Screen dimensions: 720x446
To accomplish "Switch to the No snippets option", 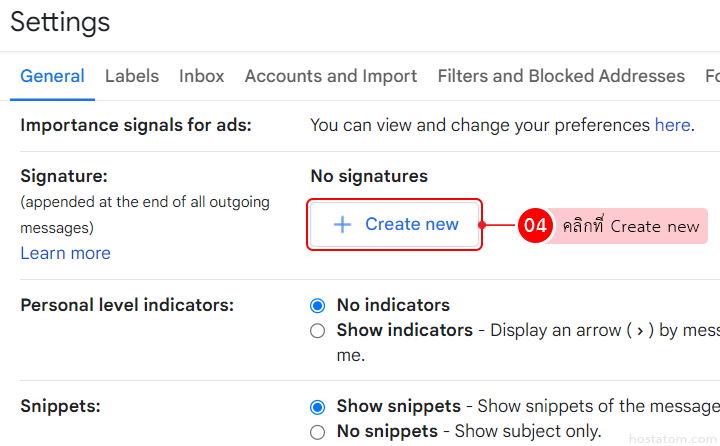I will point(318,432).
